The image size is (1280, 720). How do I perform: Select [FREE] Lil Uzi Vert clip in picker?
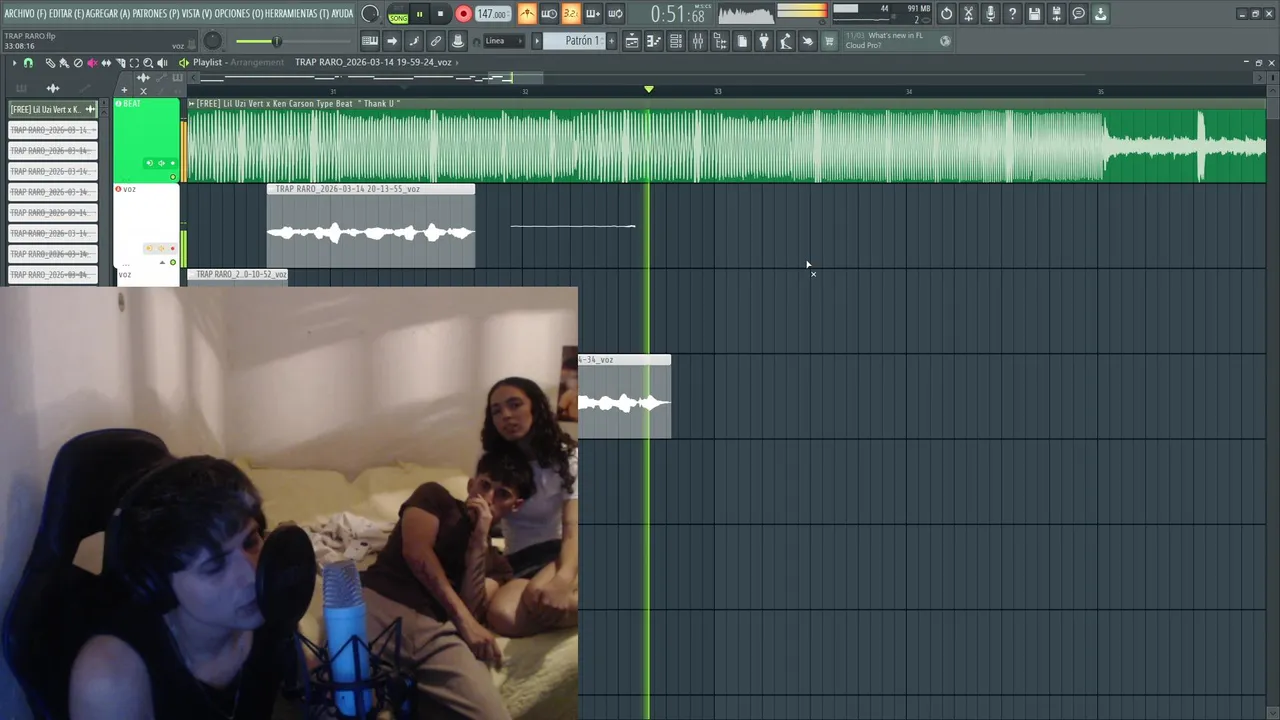(x=52, y=109)
